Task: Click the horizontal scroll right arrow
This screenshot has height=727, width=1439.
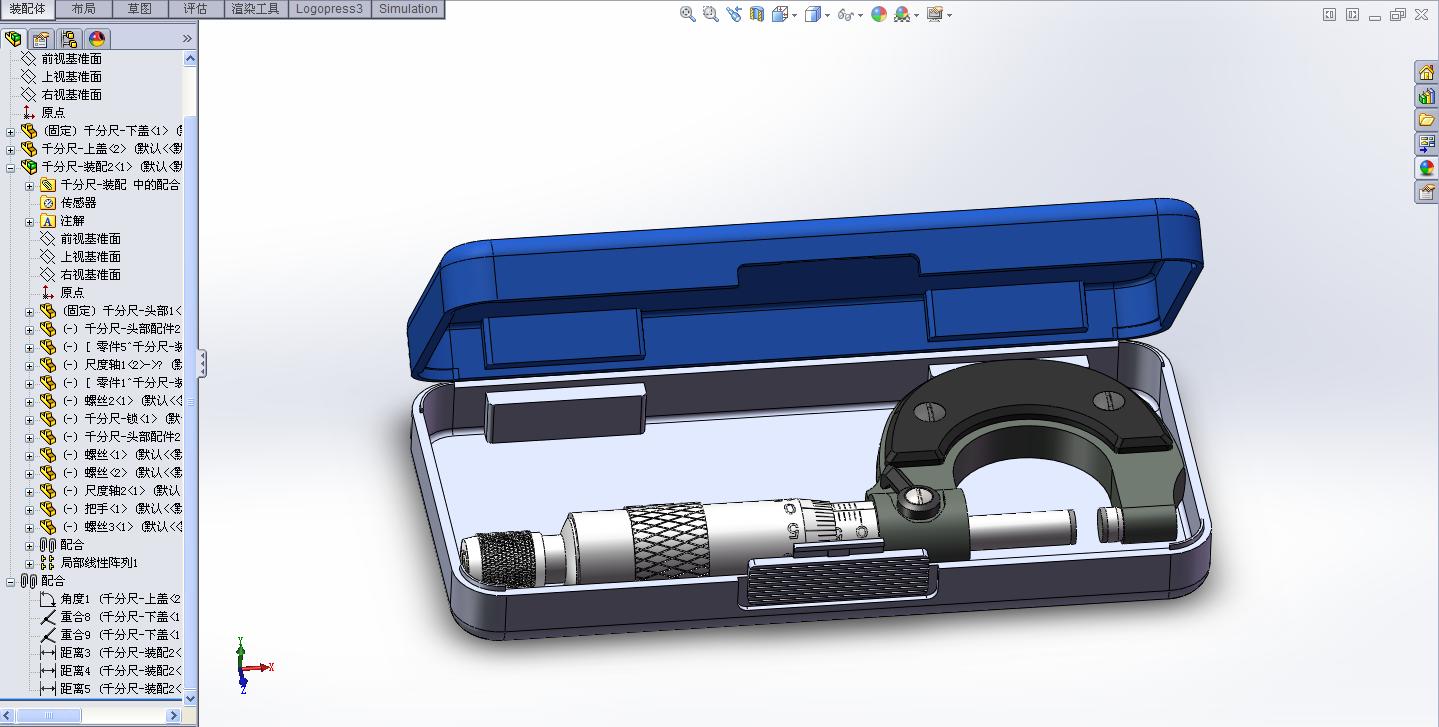Action: [x=173, y=715]
